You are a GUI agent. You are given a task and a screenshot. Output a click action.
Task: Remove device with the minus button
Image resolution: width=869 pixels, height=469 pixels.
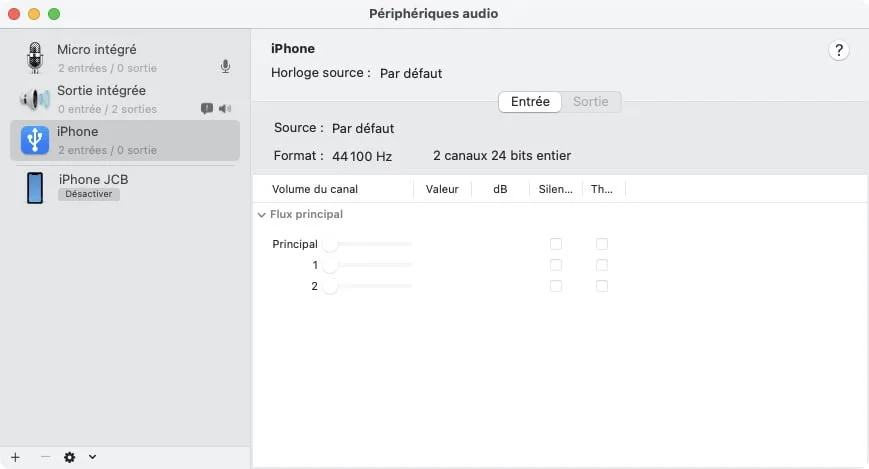click(x=45, y=457)
